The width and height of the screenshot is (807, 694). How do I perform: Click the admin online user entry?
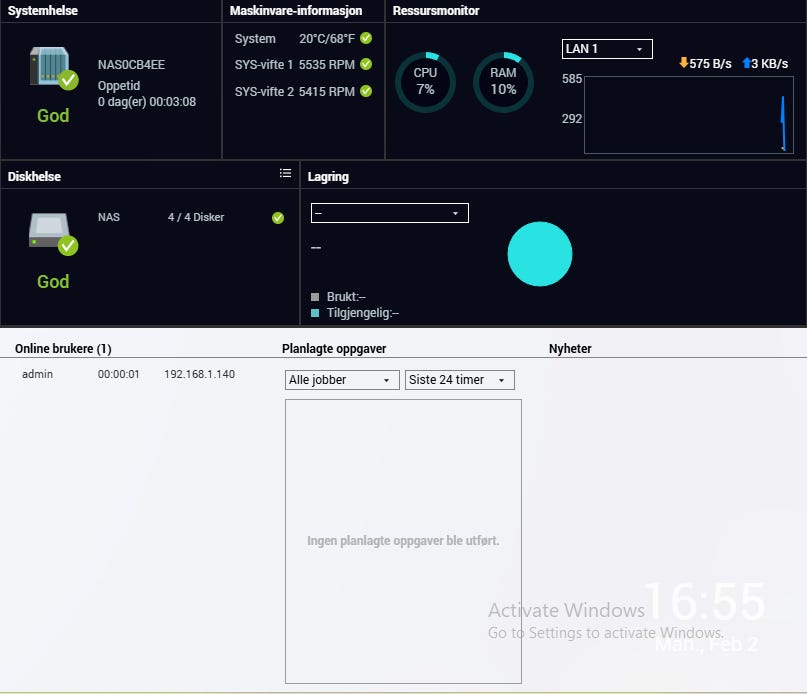pyautogui.click(x=38, y=374)
